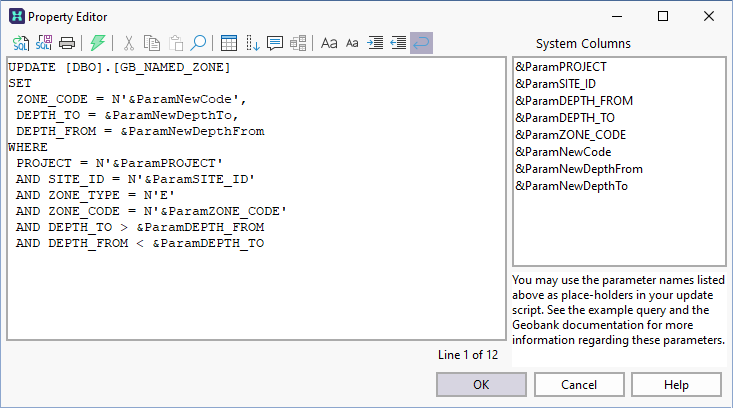Viewport: 733px width, 408px height.
Task: Minimize the Property Editor window
Action: click(x=617, y=16)
